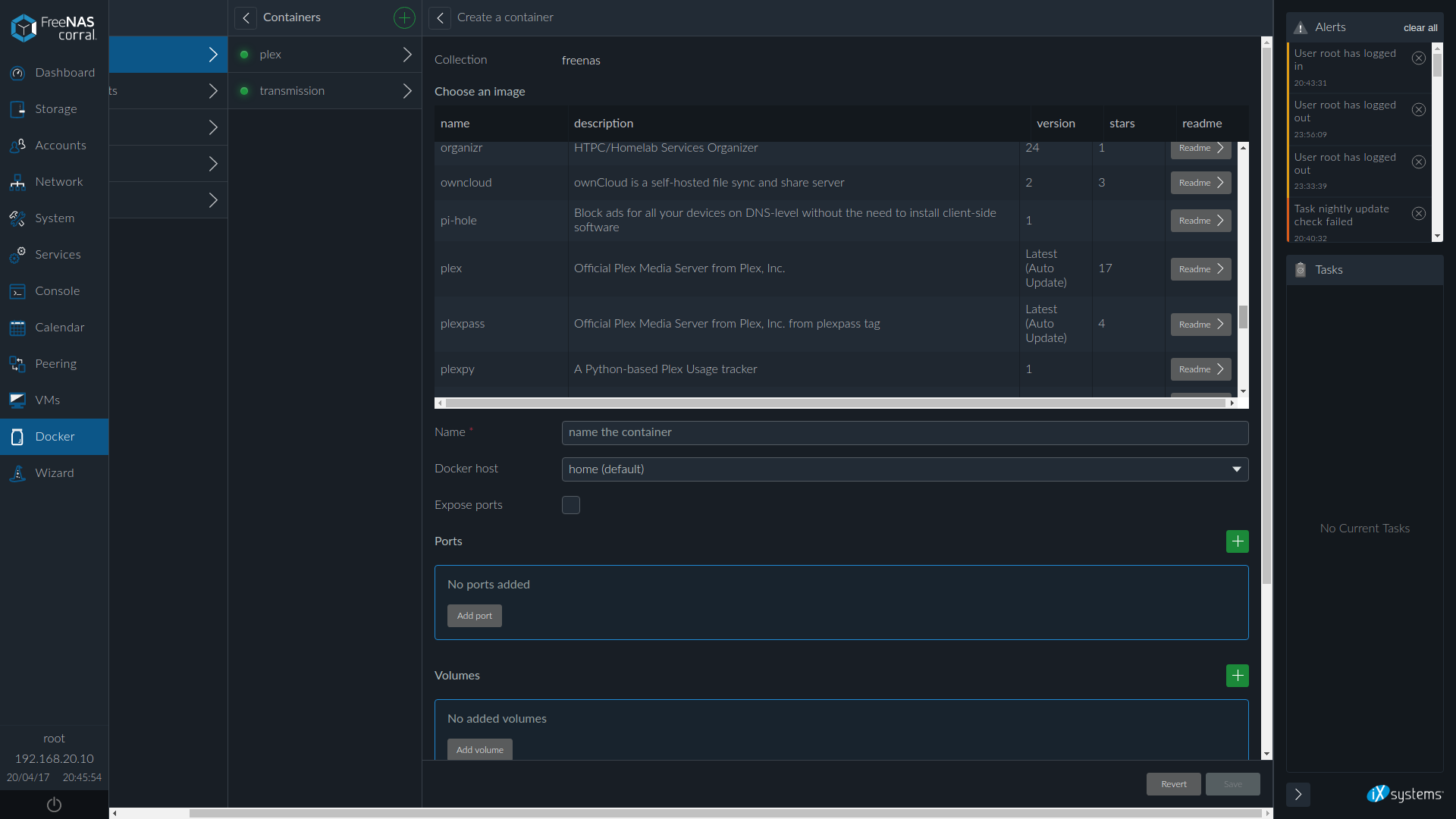Image resolution: width=1456 pixels, height=819 pixels.
Task: Click the Readme button for owncloud
Action: pyautogui.click(x=1200, y=182)
